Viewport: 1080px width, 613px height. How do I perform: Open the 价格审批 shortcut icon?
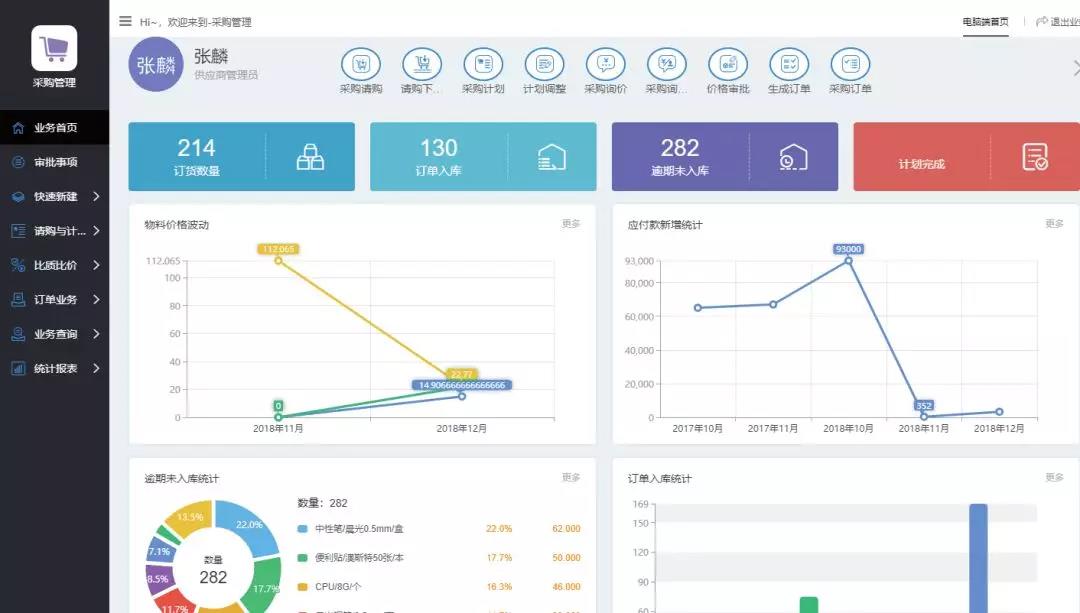728,65
